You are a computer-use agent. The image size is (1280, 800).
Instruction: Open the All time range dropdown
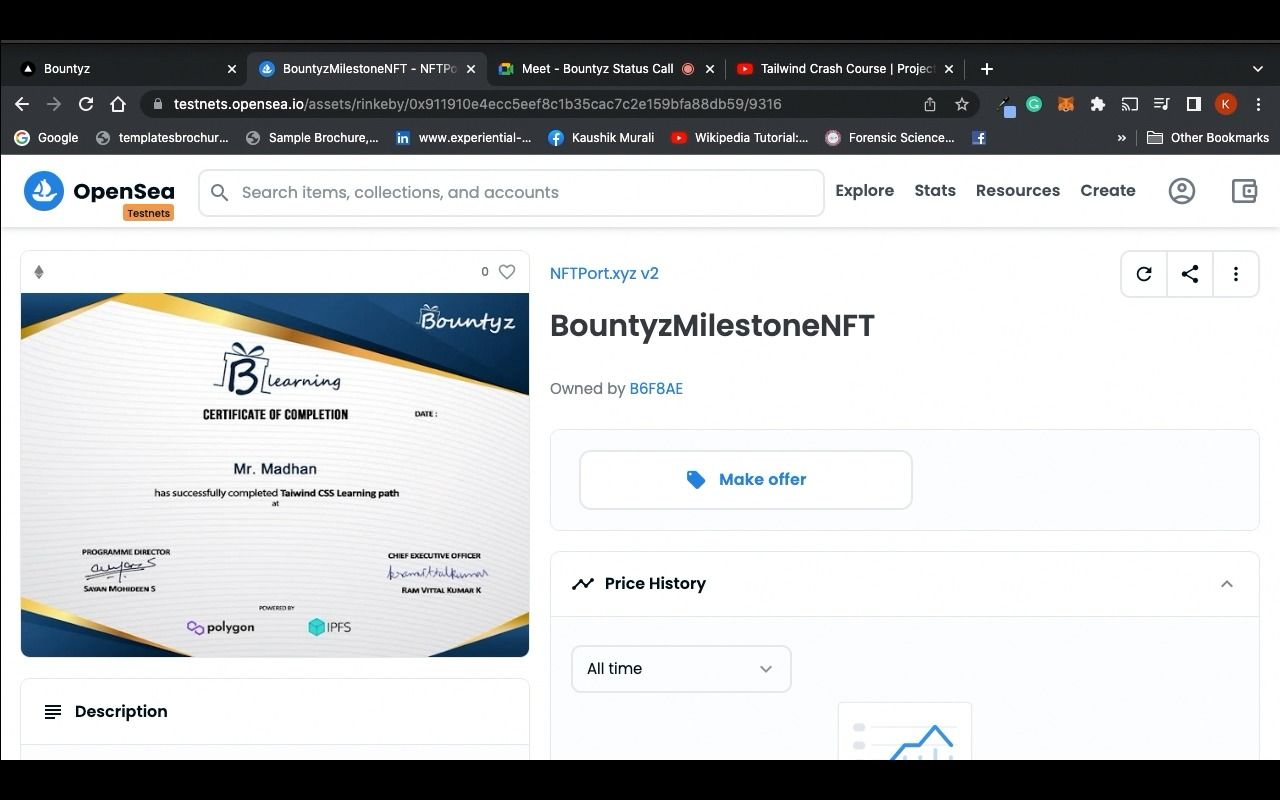coord(681,669)
